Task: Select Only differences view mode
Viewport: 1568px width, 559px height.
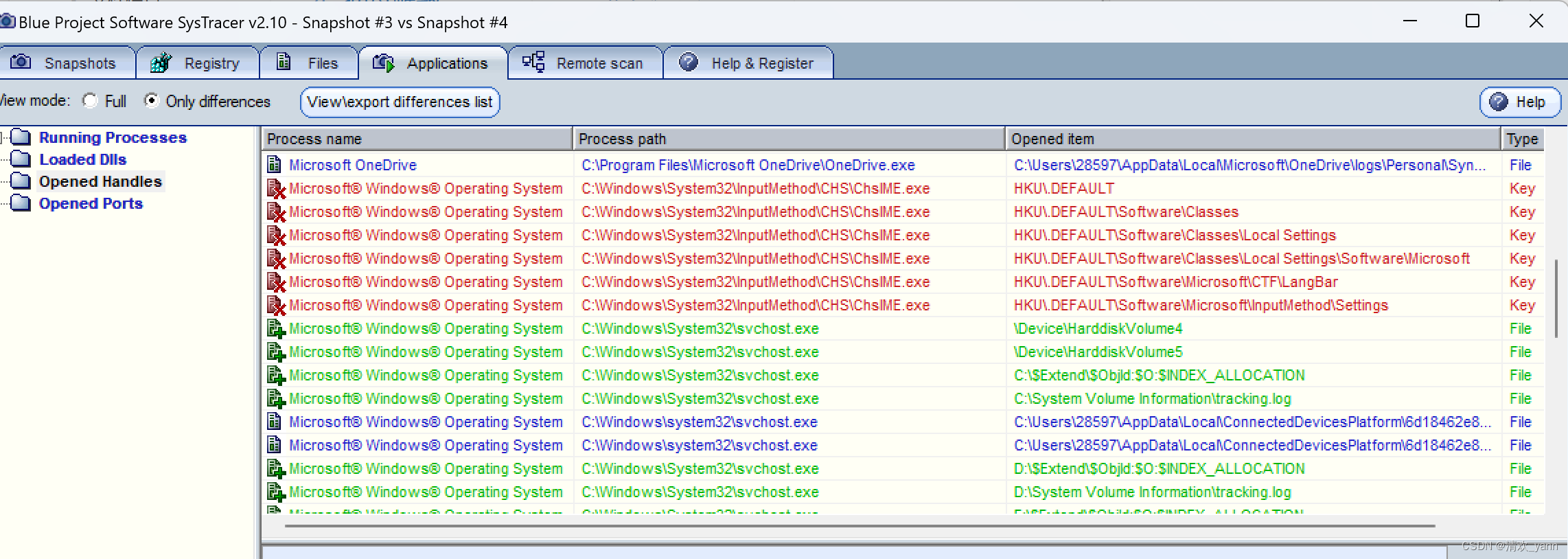Action: coord(151,101)
